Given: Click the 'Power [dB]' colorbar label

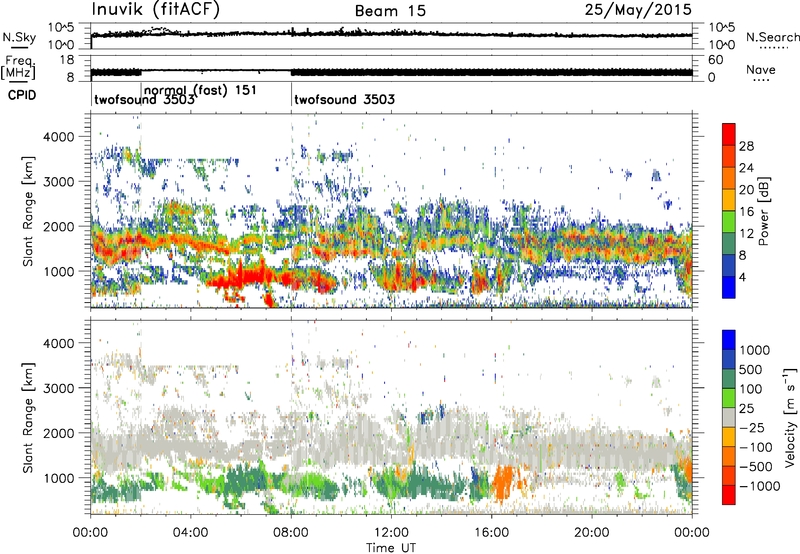Looking at the screenshot, I should (x=763, y=211).
